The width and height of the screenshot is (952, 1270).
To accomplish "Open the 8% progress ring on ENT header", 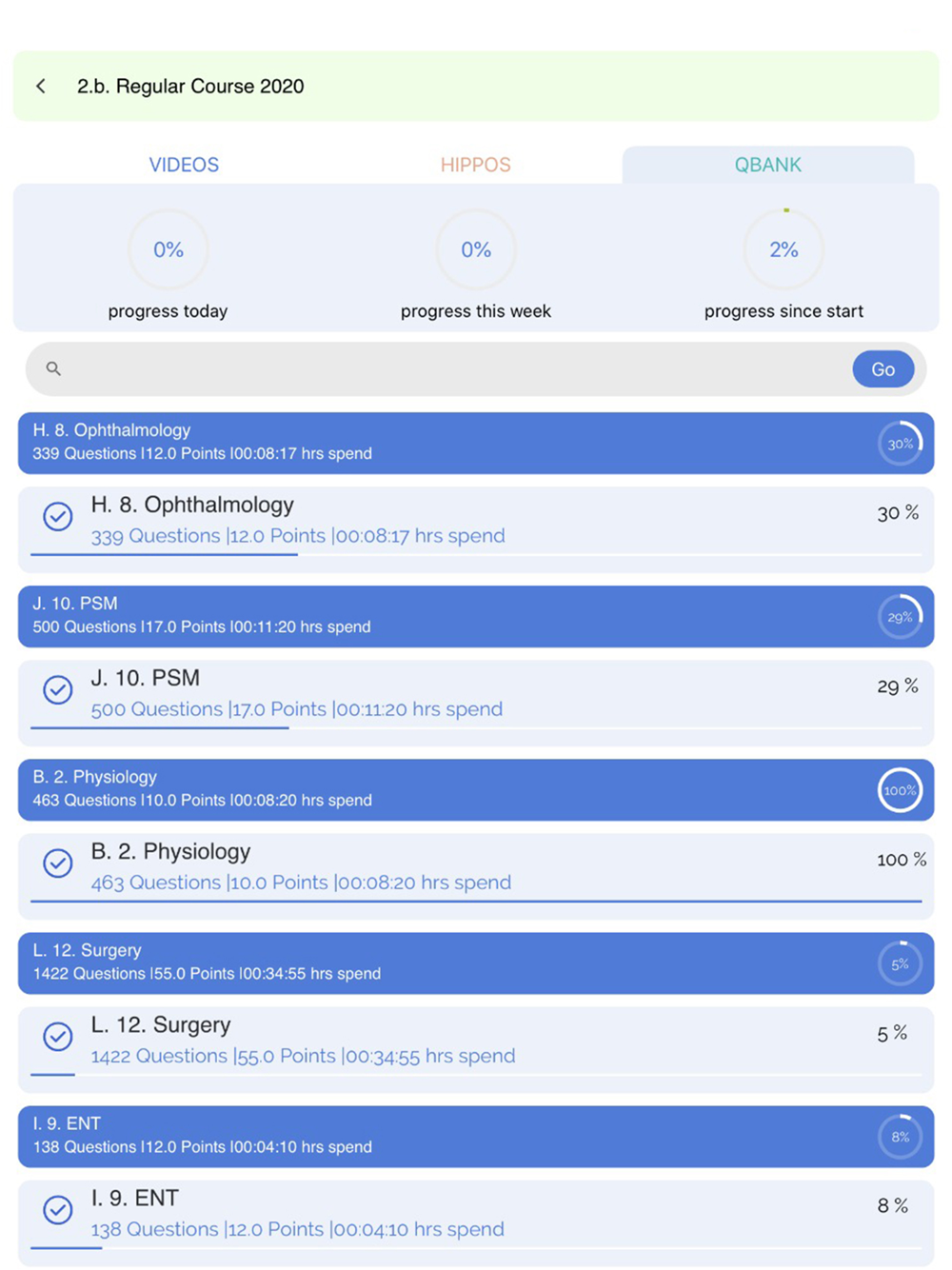I will pyautogui.click(x=900, y=1137).
